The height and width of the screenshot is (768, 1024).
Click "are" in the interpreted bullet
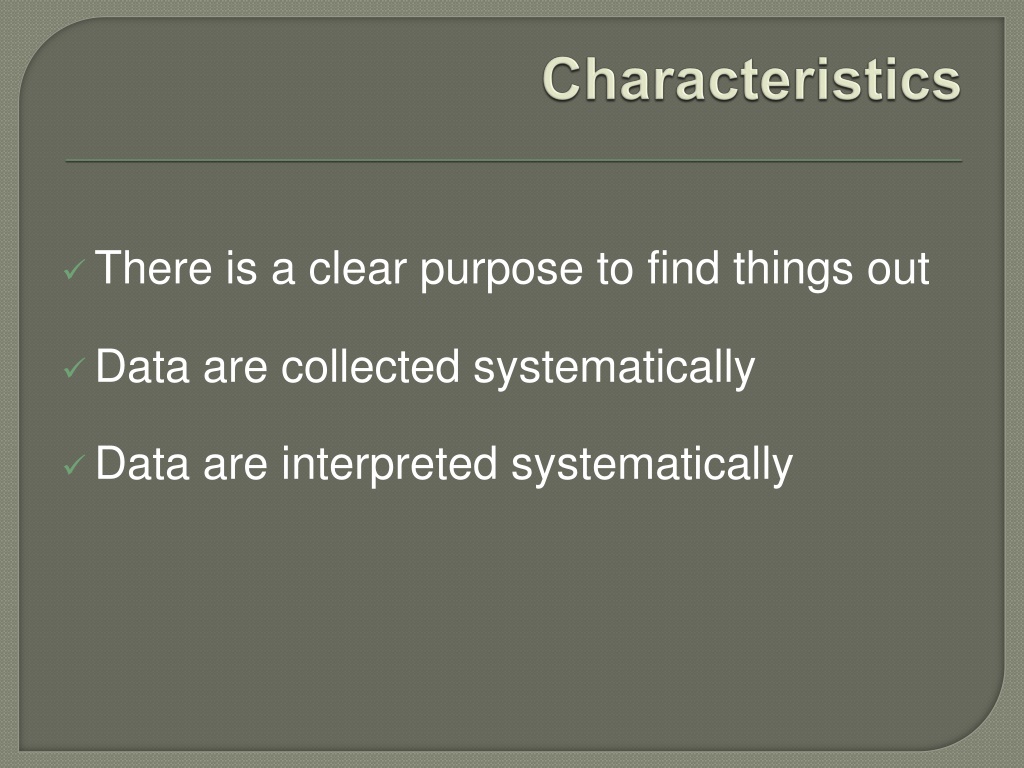tap(236, 468)
